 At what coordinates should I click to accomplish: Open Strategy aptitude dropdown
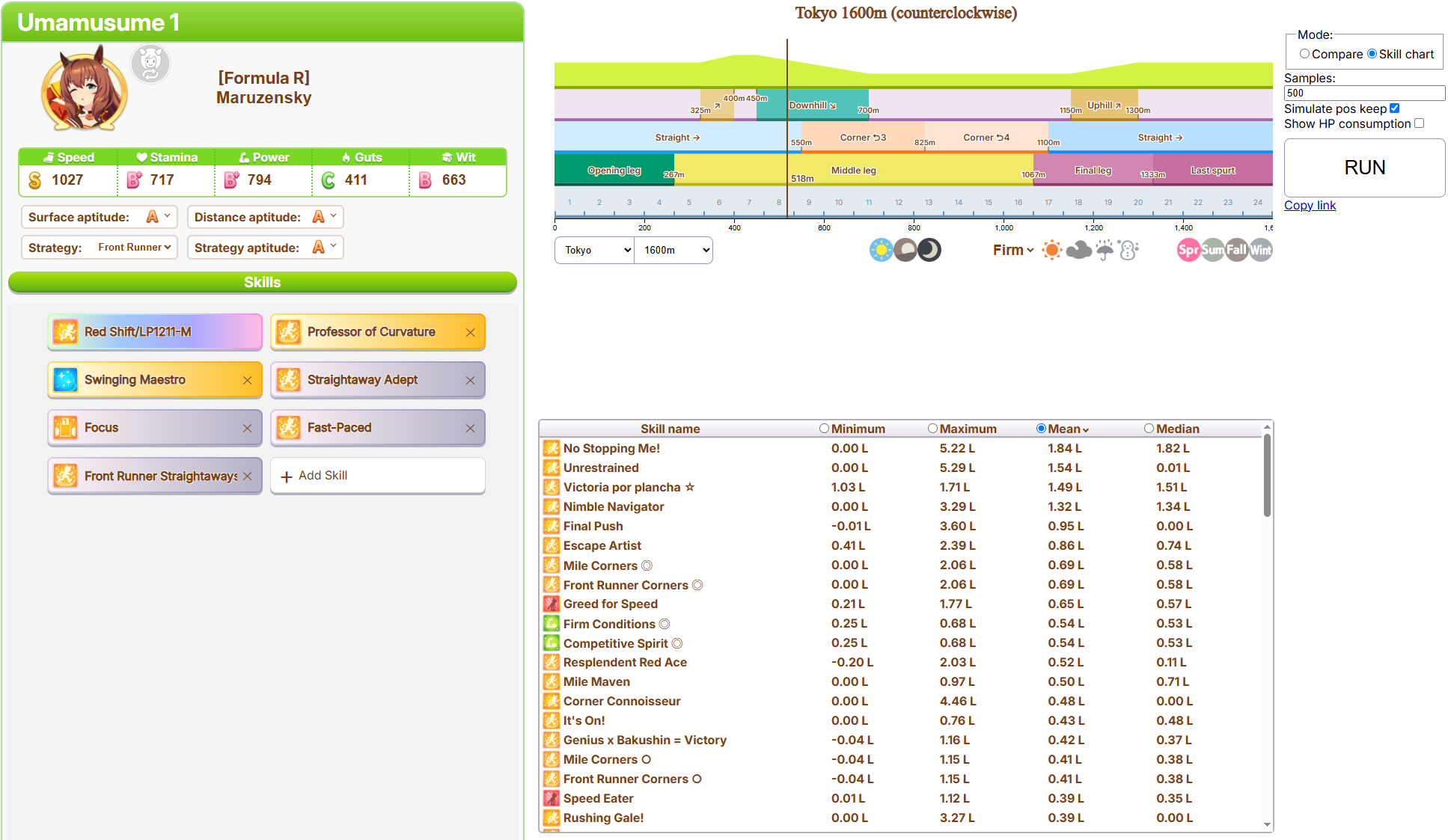click(x=325, y=248)
